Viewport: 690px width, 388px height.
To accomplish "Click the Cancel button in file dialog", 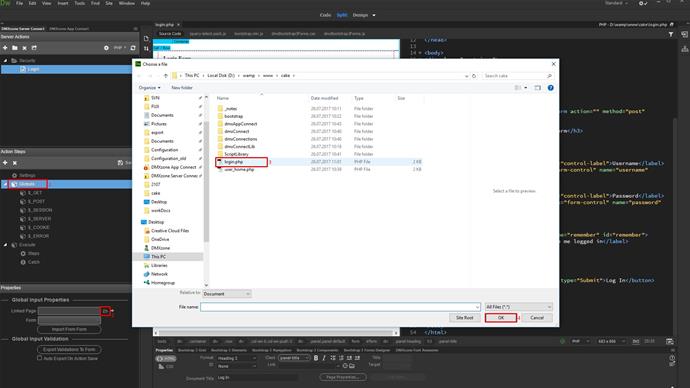I will click(x=537, y=318).
